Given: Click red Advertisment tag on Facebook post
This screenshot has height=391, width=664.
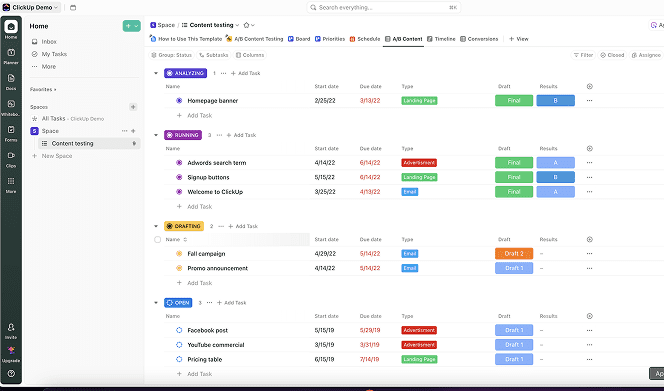Looking at the screenshot, I should pos(419,330).
